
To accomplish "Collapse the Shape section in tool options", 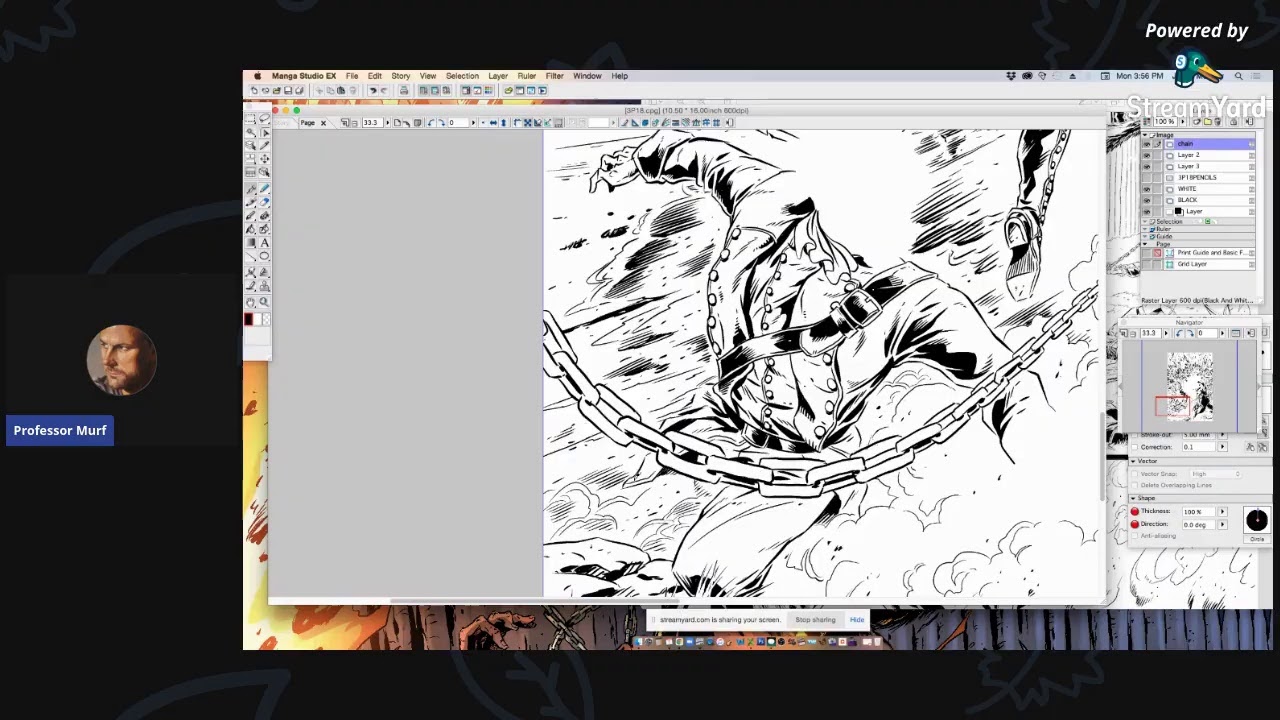I will click(1133, 498).
